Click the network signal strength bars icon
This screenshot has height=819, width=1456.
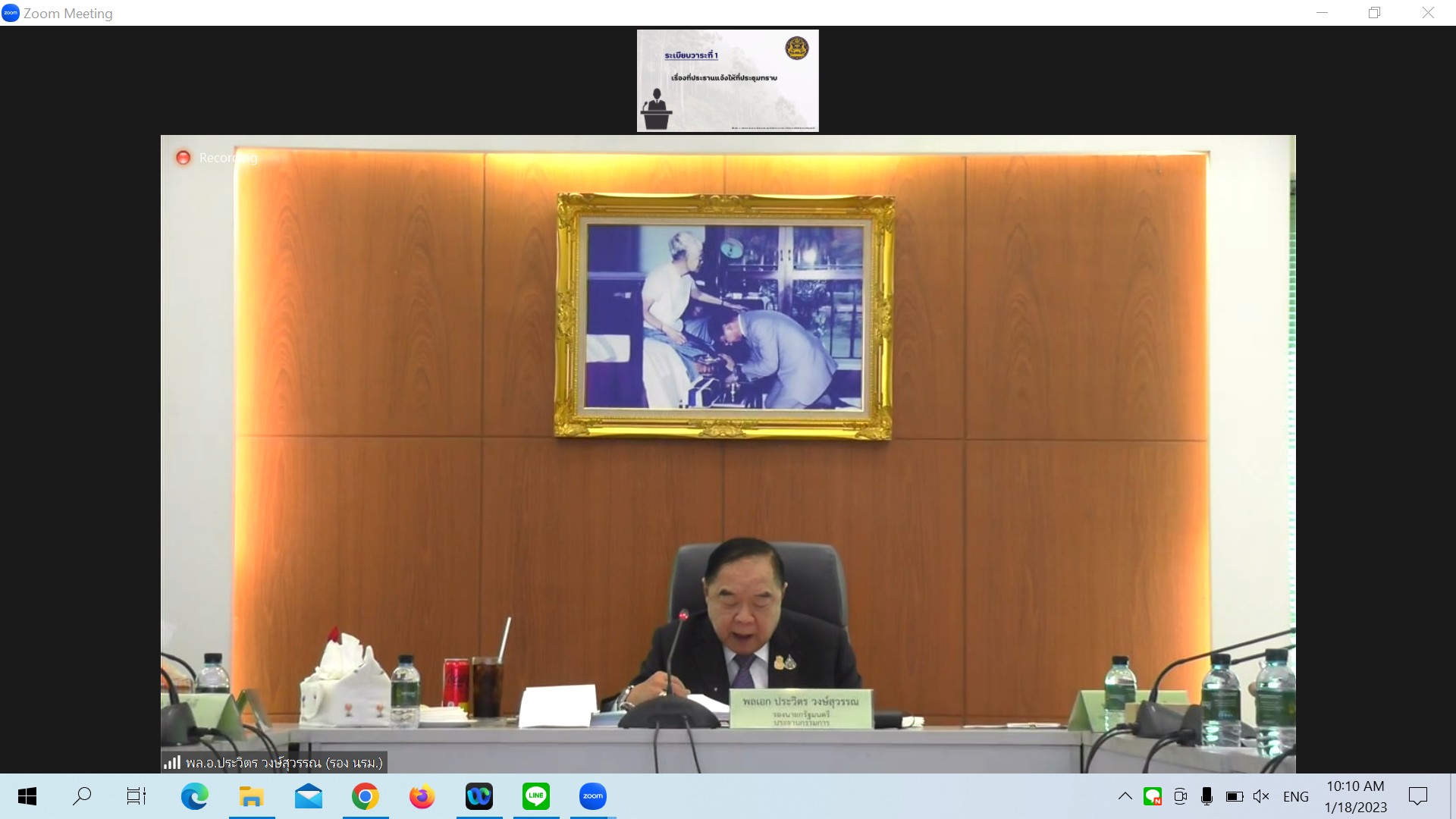click(172, 762)
